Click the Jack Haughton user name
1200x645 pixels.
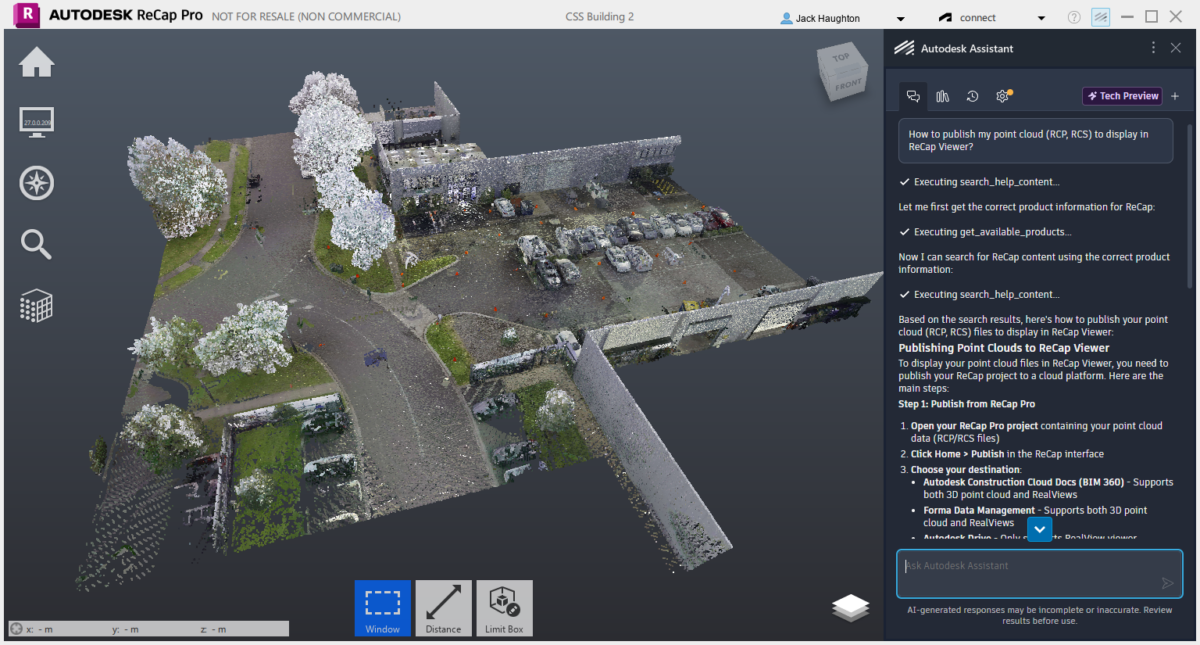click(x=826, y=18)
